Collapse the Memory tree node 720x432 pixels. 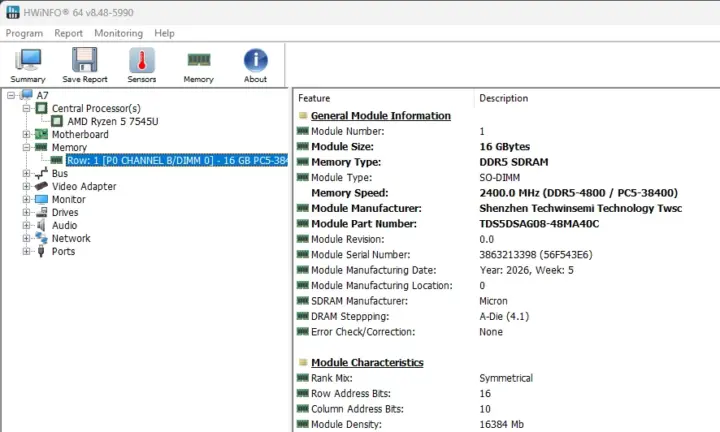[26, 147]
